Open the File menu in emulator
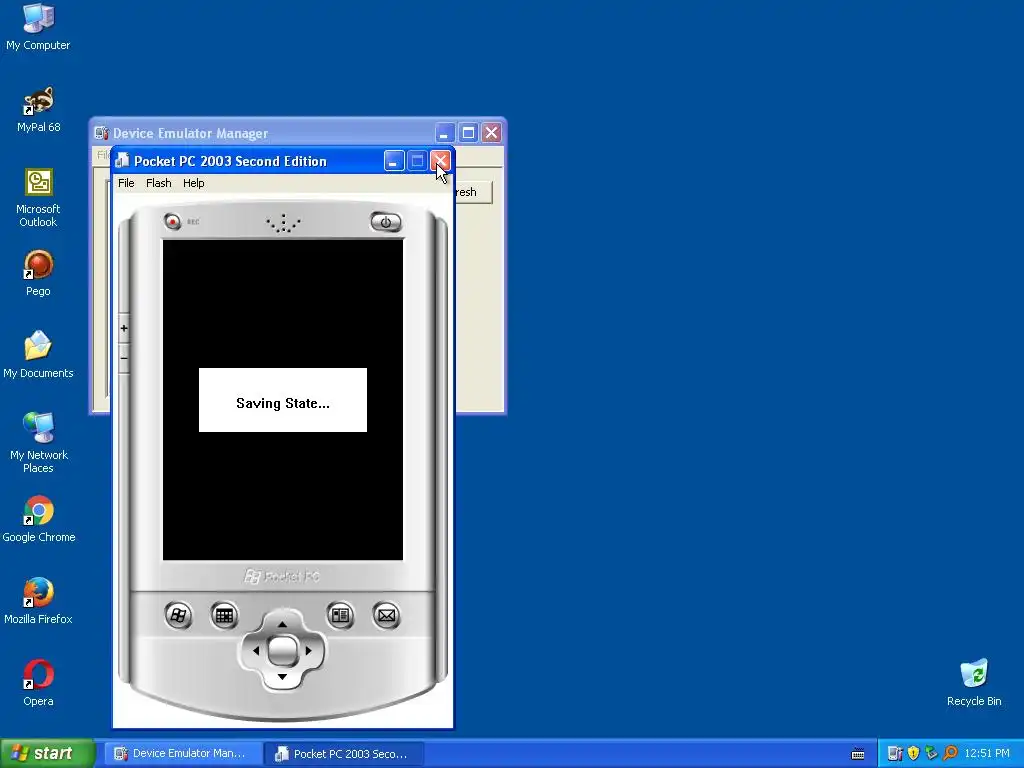The image size is (1024, 768). [x=126, y=184]
